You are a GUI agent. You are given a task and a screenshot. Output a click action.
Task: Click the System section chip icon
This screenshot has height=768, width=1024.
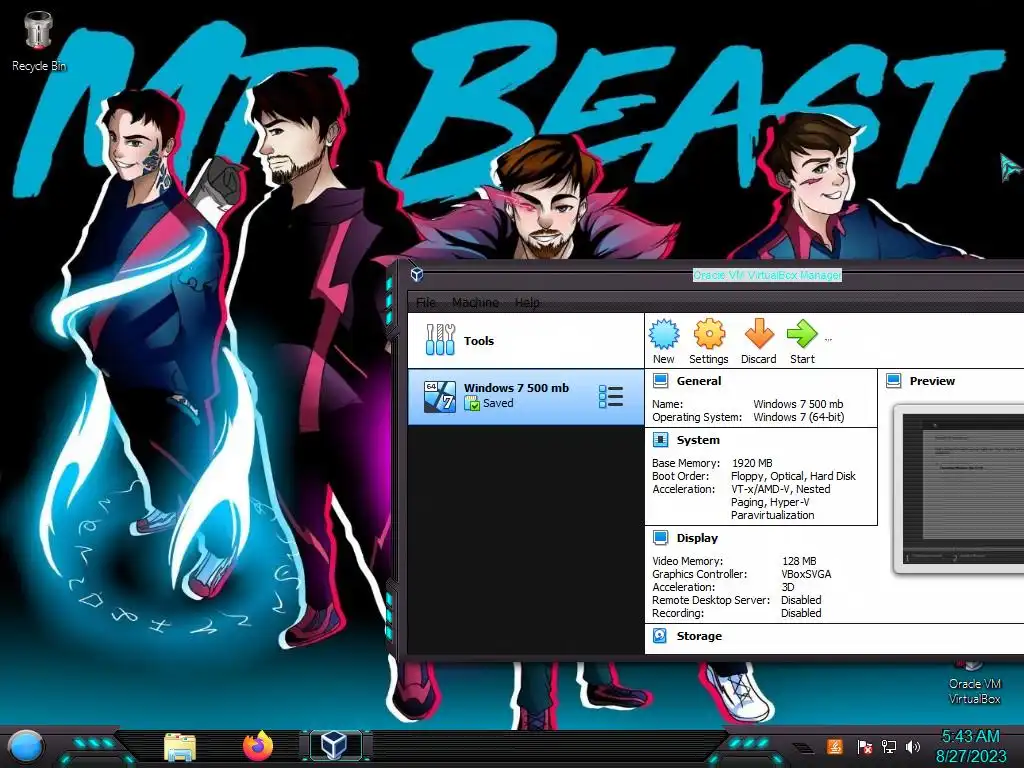point(660,440)
